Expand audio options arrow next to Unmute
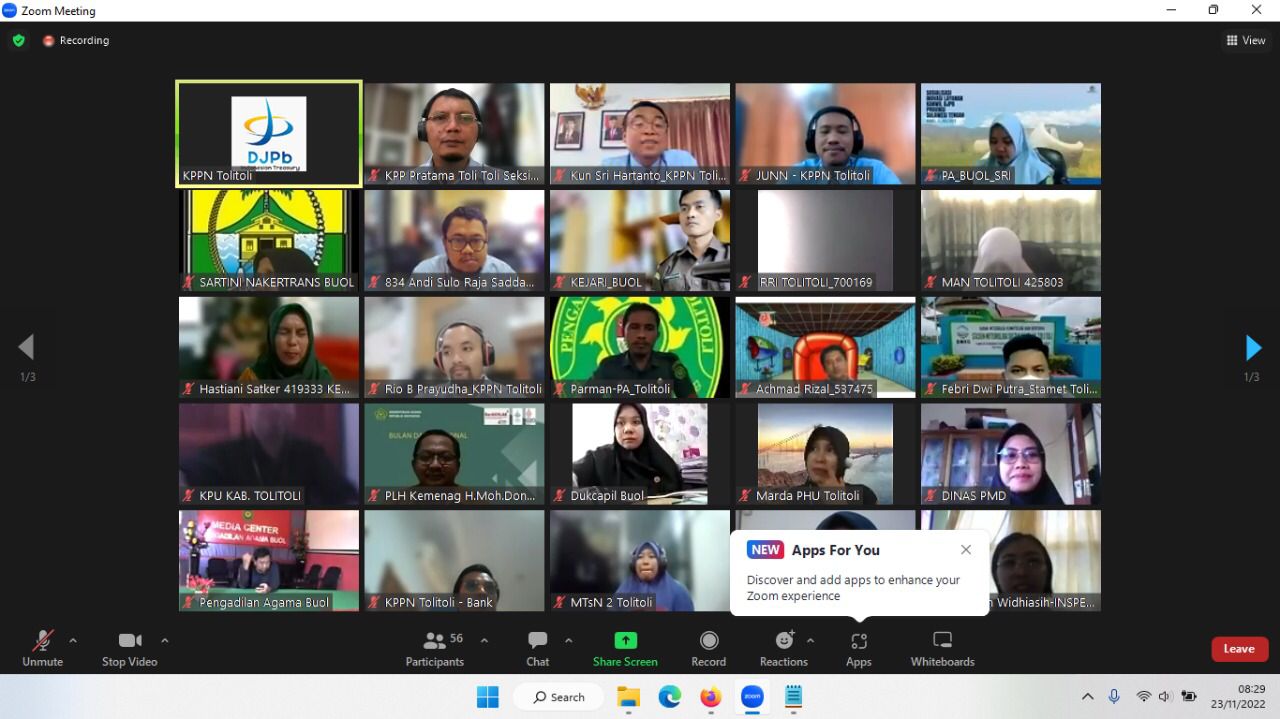The height and width of the screenshot is (719, 1280). [73, 640]
